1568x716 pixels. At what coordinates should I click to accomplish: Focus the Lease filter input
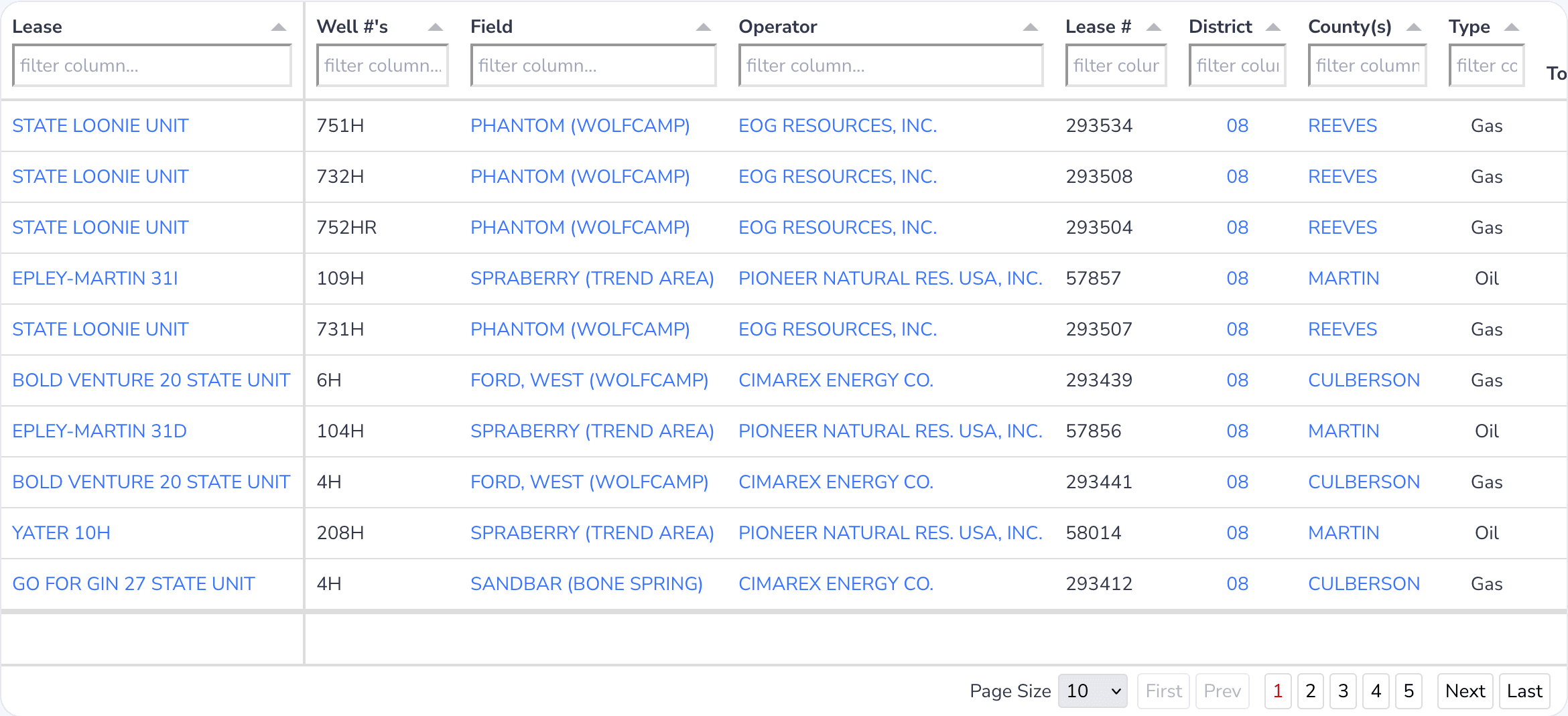(152, 66)
